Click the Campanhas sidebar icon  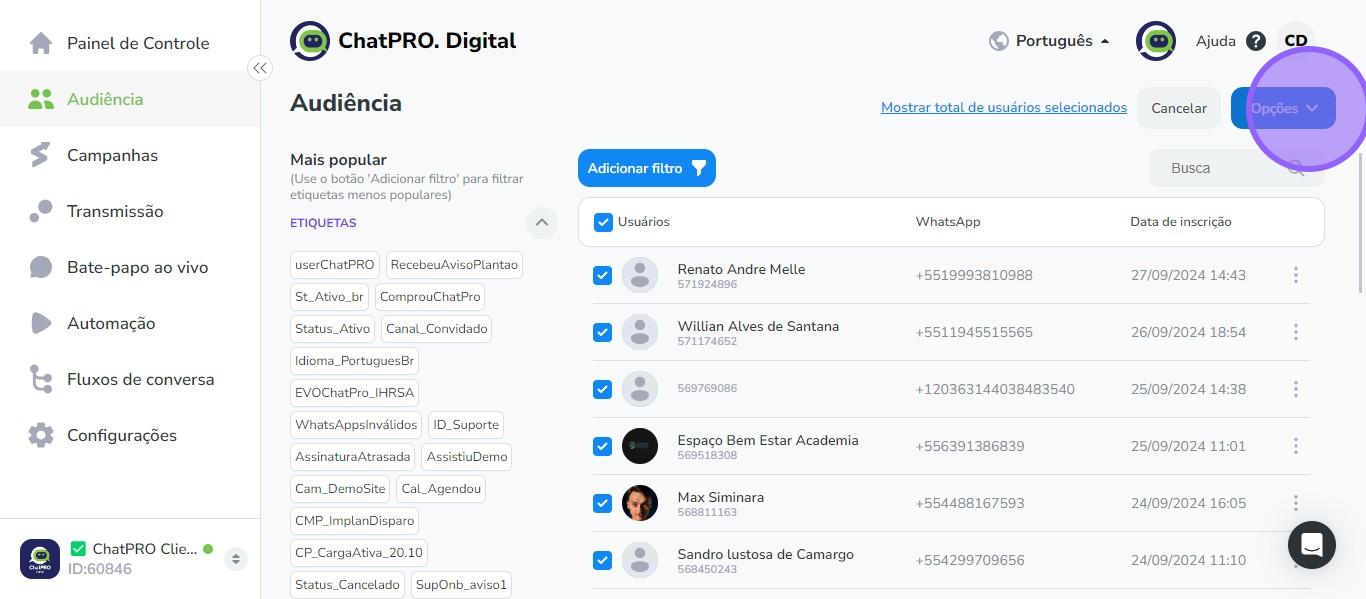point(40,155)
